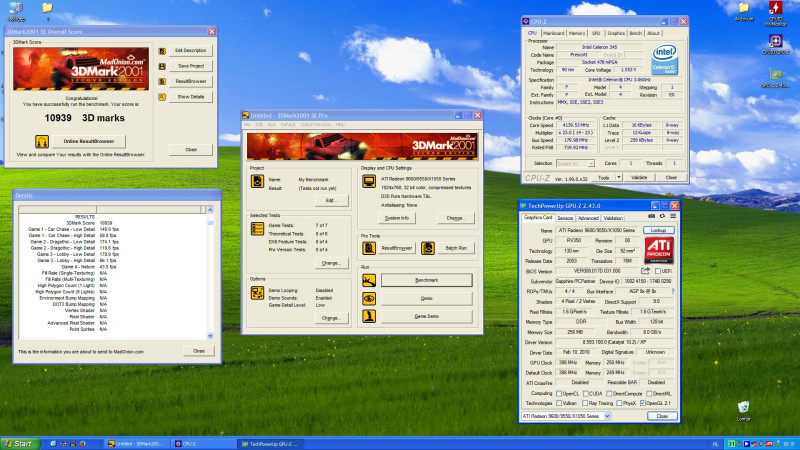Open the CPUID CPU-Z desktop shortcut

[776, 45]
